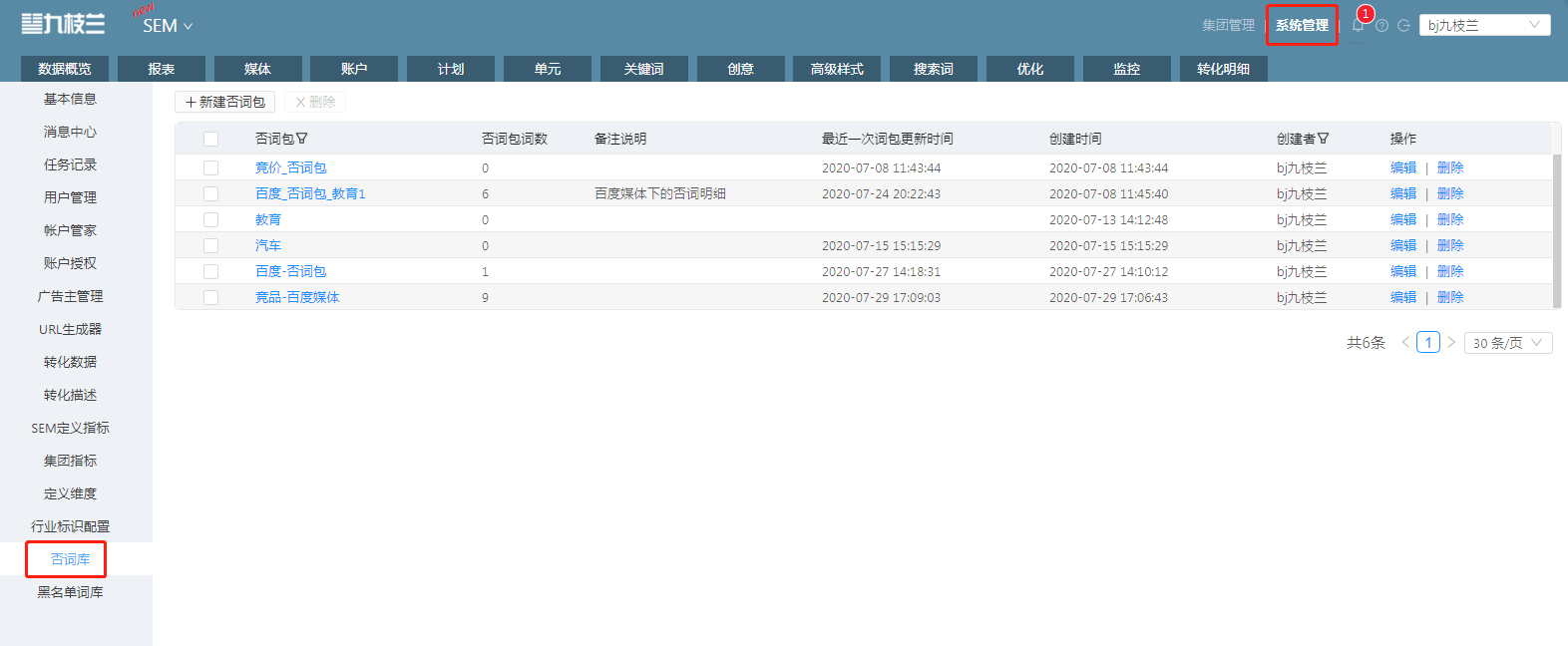Open 系统管理 in the header
1568x646 pixels.
click(x=1302, y=25)
